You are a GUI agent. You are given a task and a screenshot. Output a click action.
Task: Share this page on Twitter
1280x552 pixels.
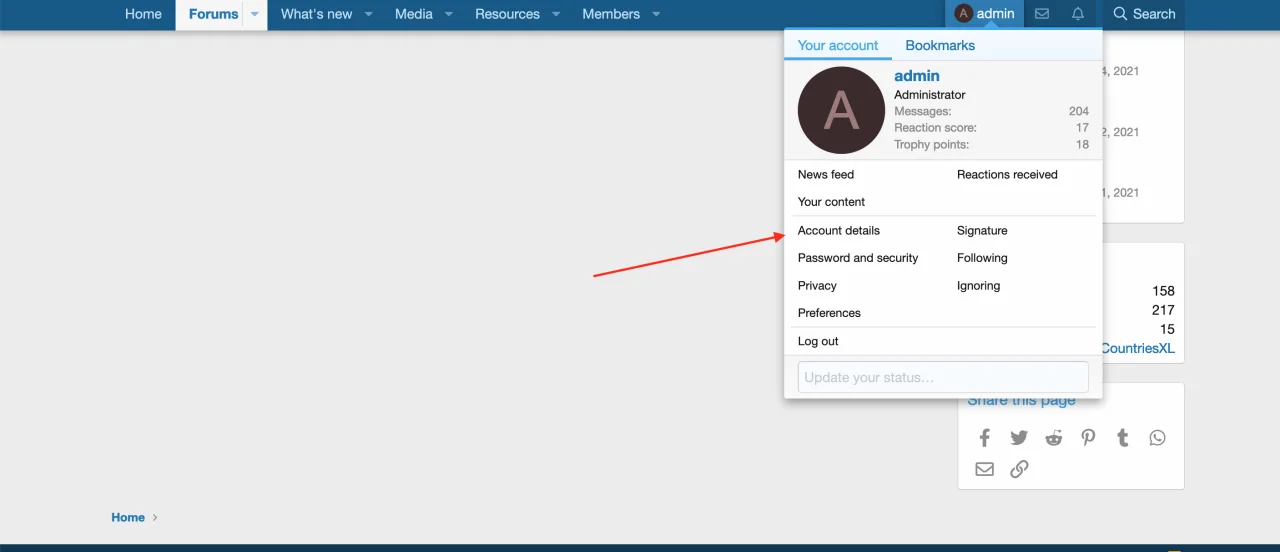(1019, 438)
